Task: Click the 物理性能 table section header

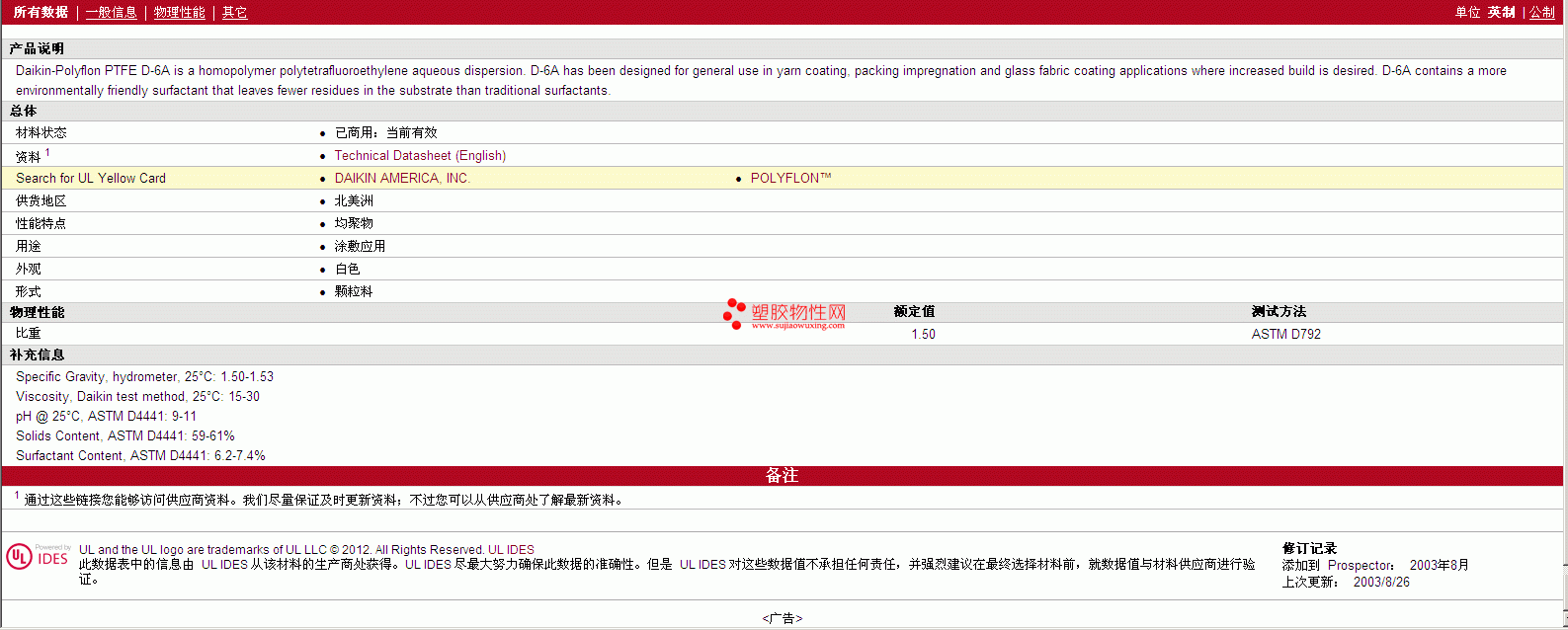Action: 38,312
